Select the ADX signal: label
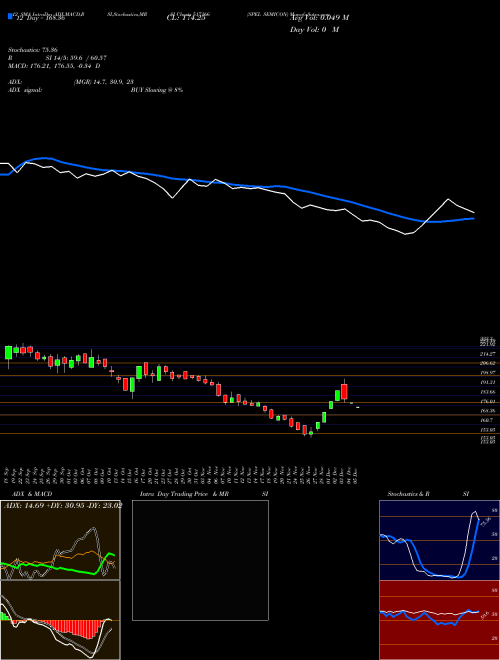The width and height of the screenshot is (500, 660). pos(25,90)
